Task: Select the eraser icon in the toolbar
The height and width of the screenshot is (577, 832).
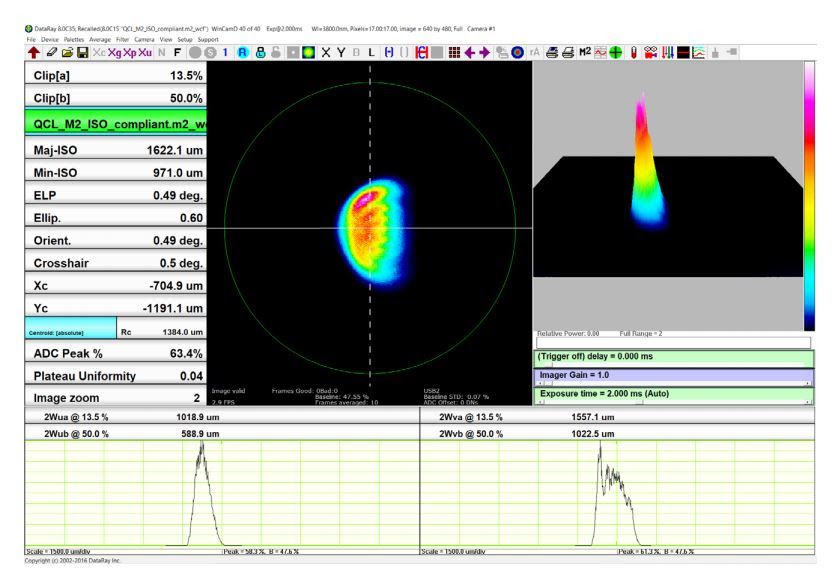Action: tap(51, 52)
